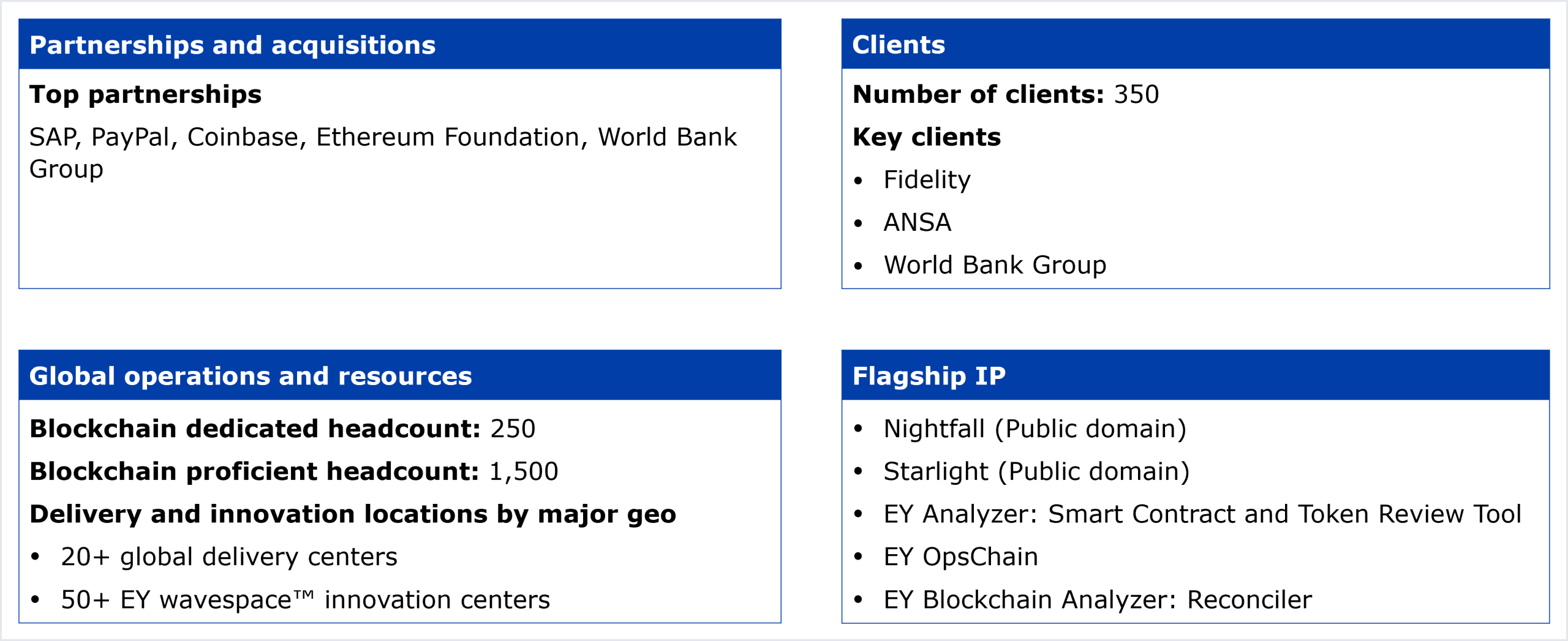Select the EY OpsChain bullet

(x=960, y=557)
